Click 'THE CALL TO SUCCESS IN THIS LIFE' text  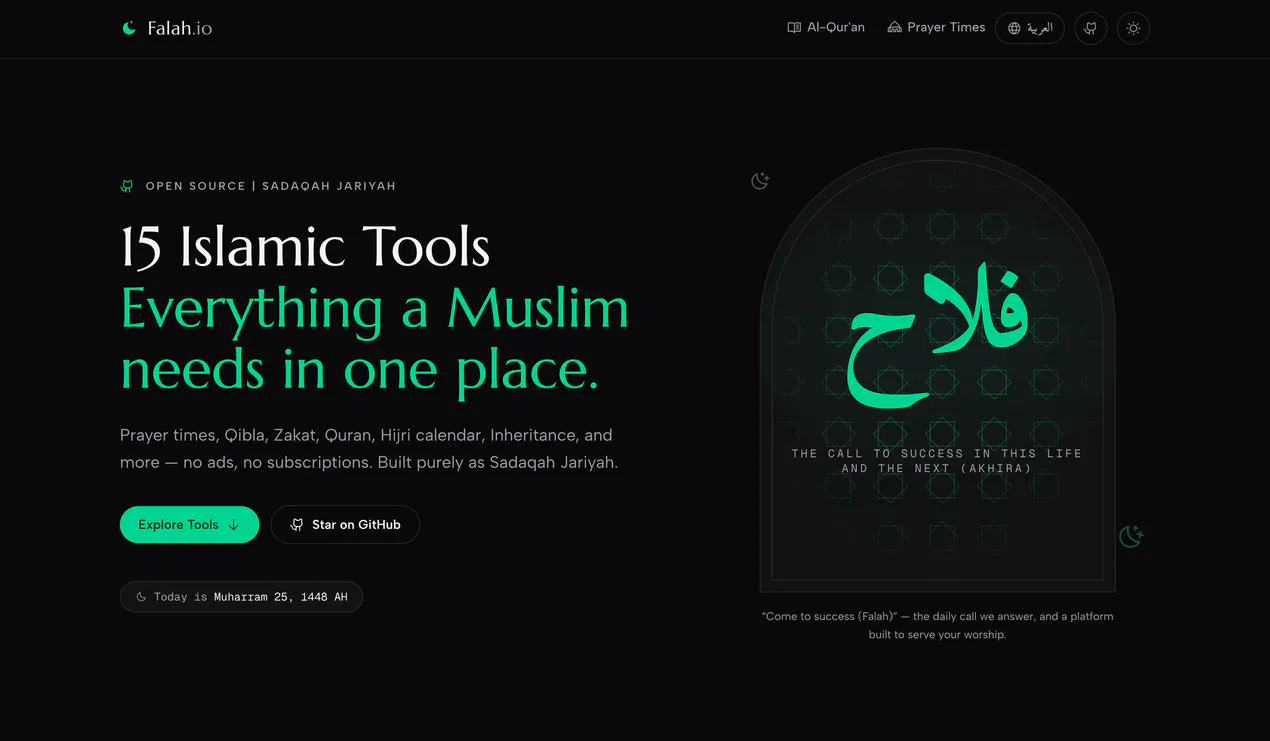pos(937,453)
